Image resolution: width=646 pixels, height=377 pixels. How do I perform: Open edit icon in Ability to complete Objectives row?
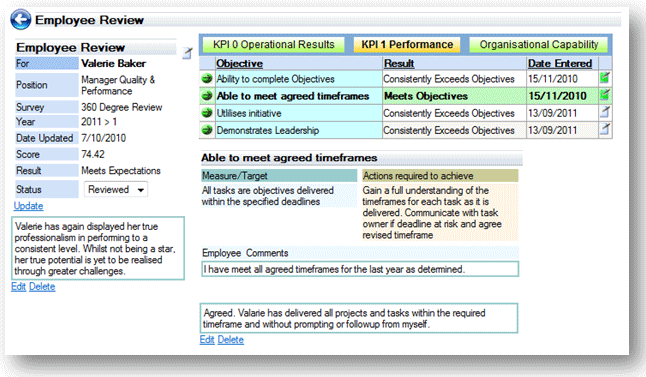[604, 77]
